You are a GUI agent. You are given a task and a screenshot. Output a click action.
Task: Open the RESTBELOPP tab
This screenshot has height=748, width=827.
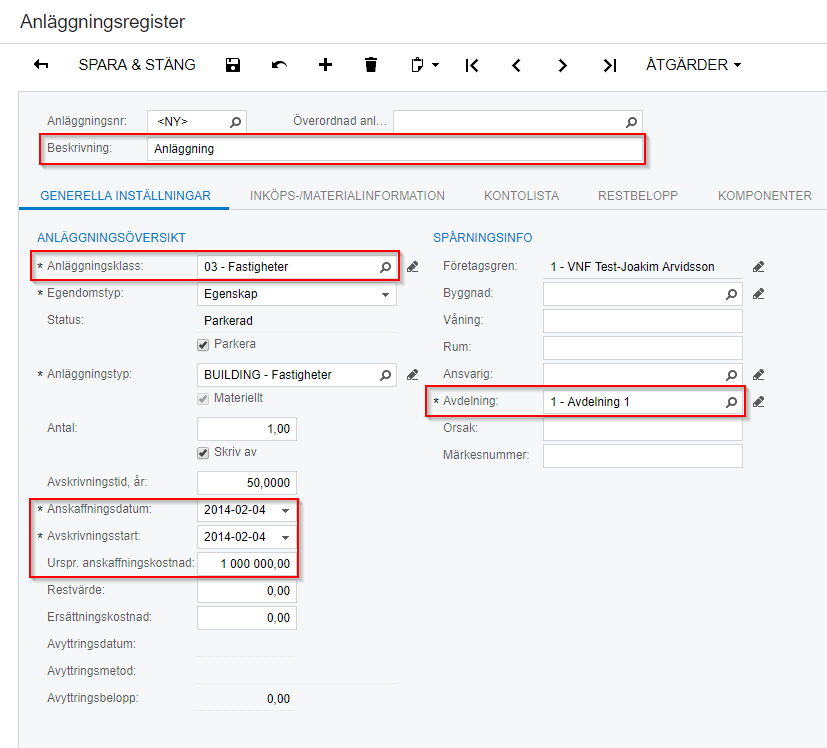[638, 196]
